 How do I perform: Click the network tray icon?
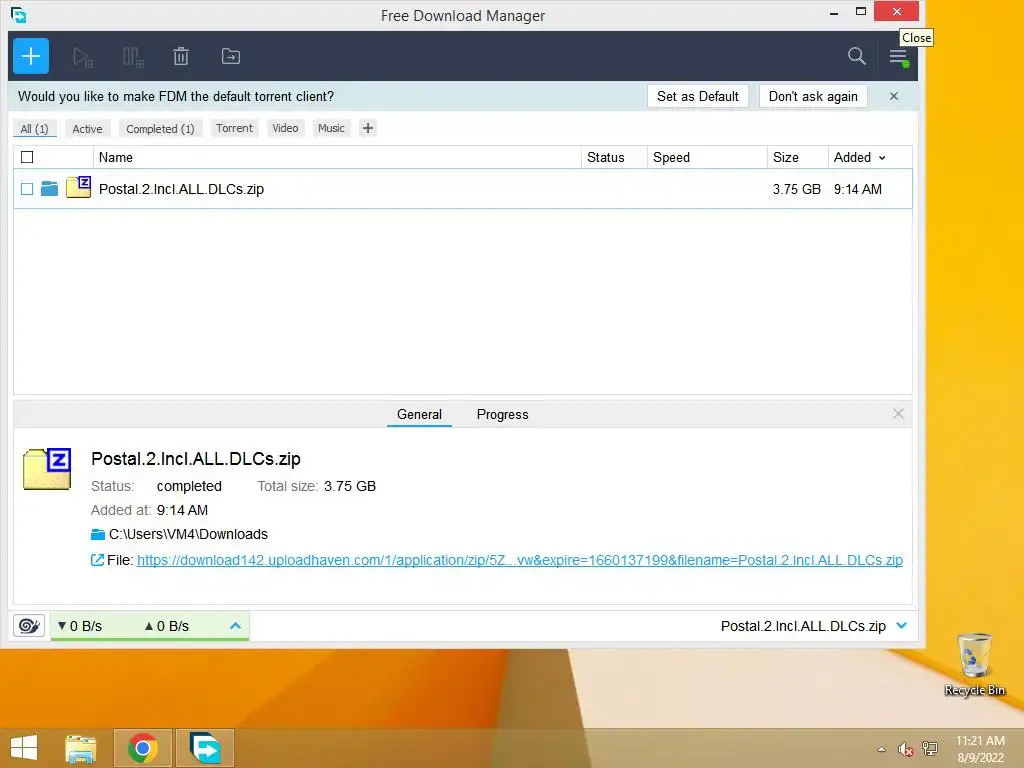[x=930, y=748]
